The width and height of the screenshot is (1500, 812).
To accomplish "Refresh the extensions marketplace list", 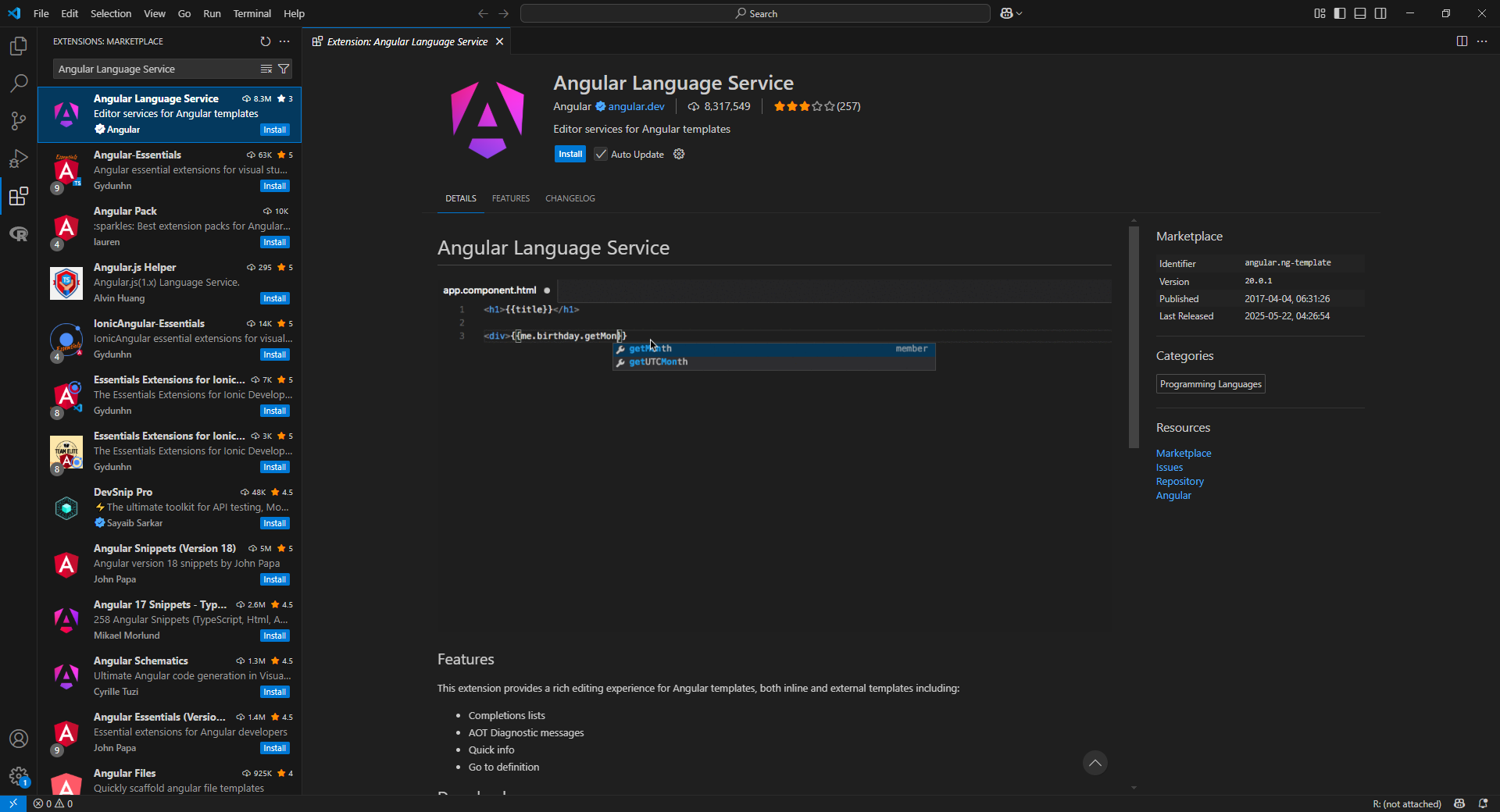I will point(266,41).
